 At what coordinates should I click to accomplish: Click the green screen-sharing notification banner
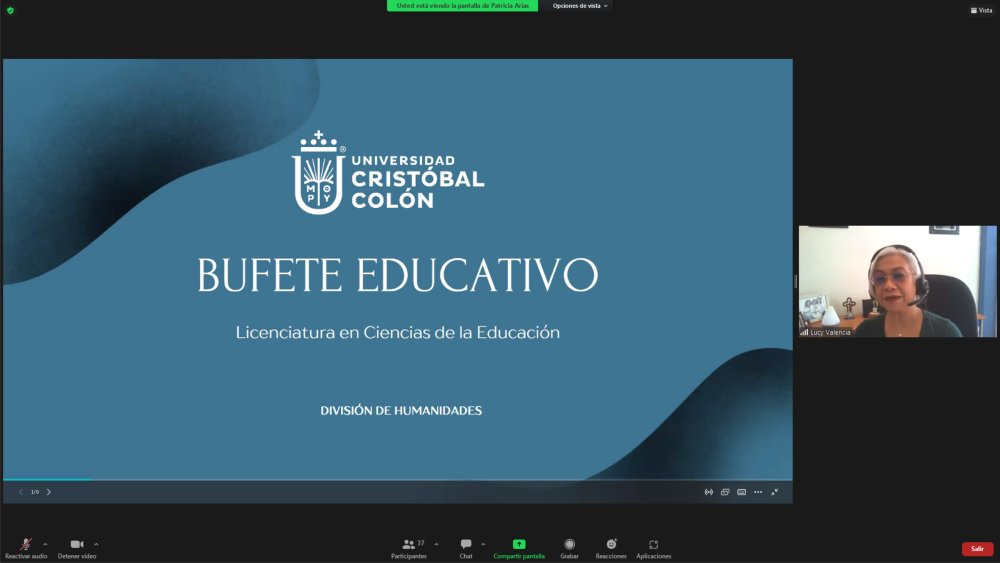[462, 6]
